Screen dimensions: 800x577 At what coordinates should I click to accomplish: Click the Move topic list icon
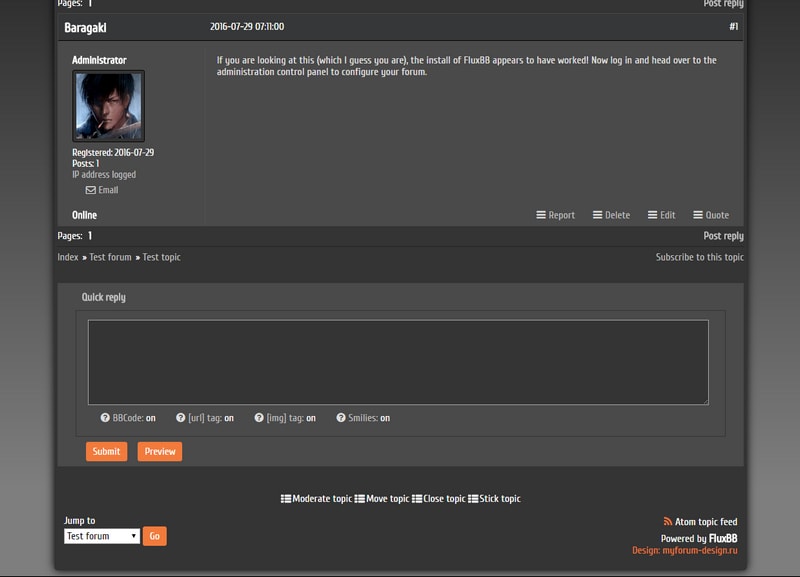(x=360, y=499)
